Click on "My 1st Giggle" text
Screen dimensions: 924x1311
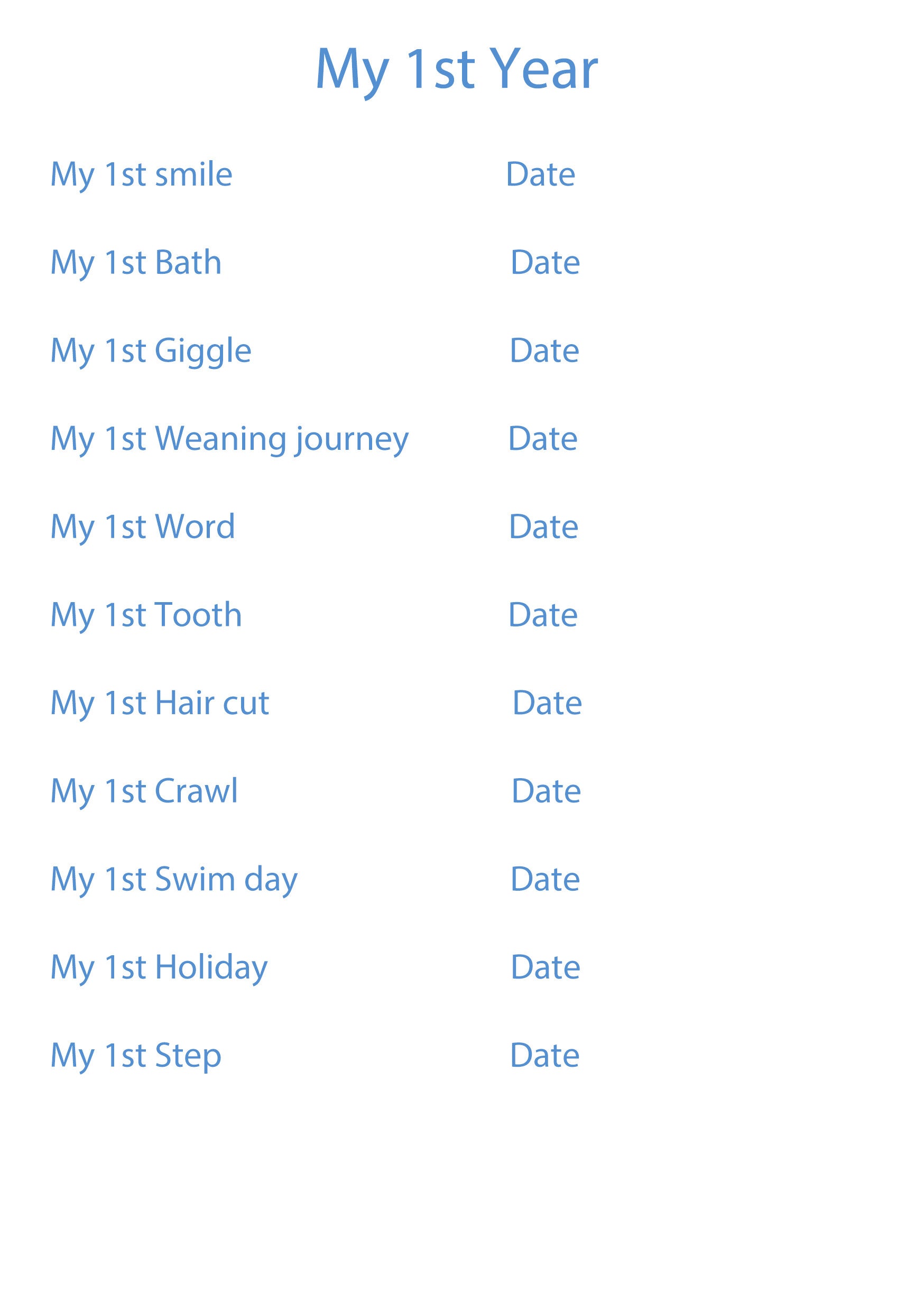151,351
